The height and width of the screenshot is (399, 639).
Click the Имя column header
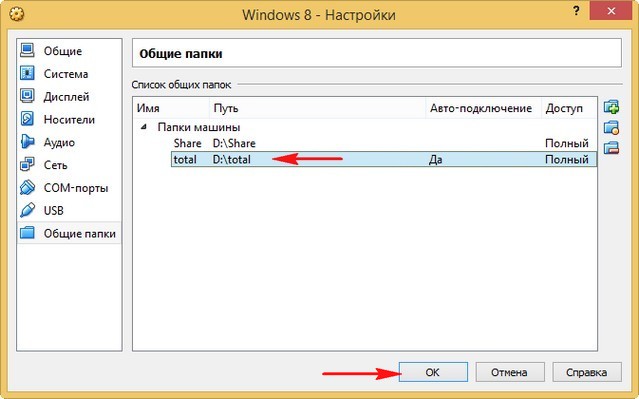(171, 108)
